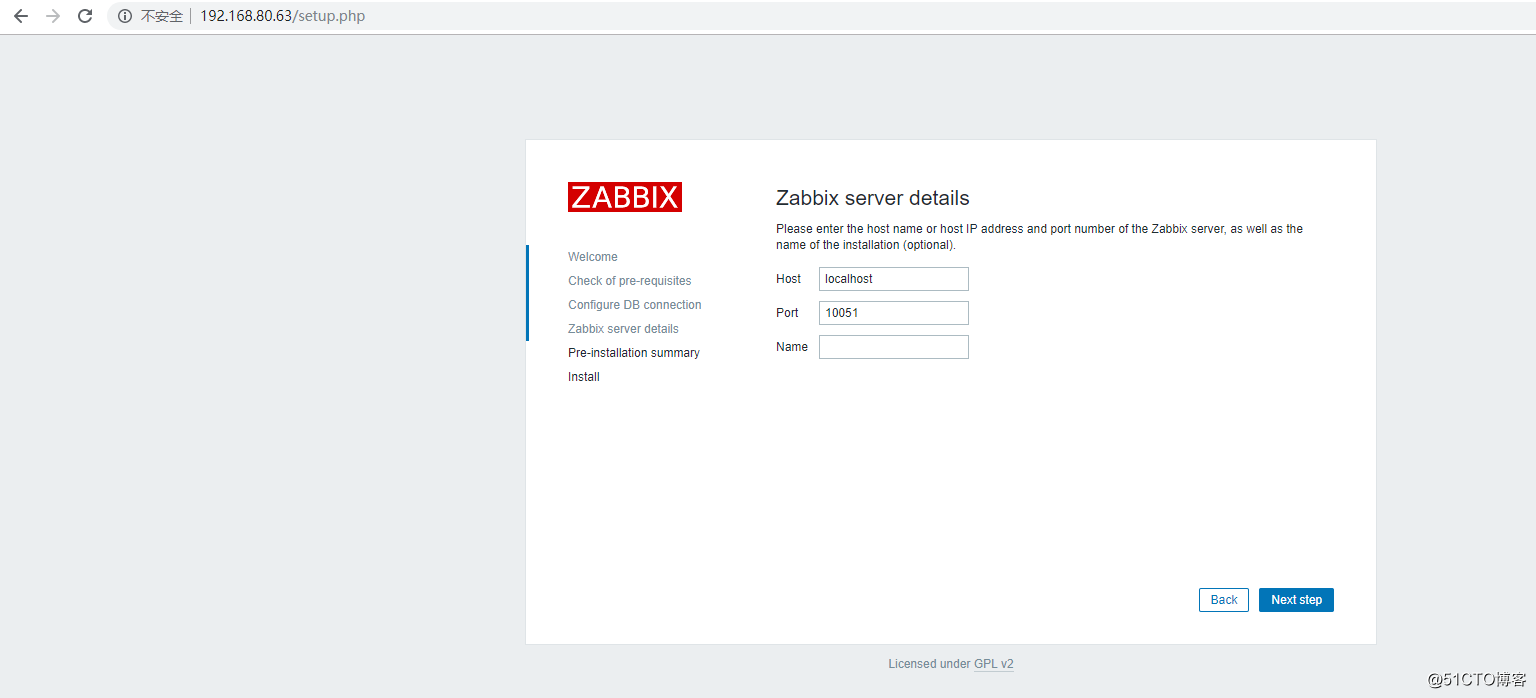Click the Name field label
The image size is (1536, 698).
point(792,347)
